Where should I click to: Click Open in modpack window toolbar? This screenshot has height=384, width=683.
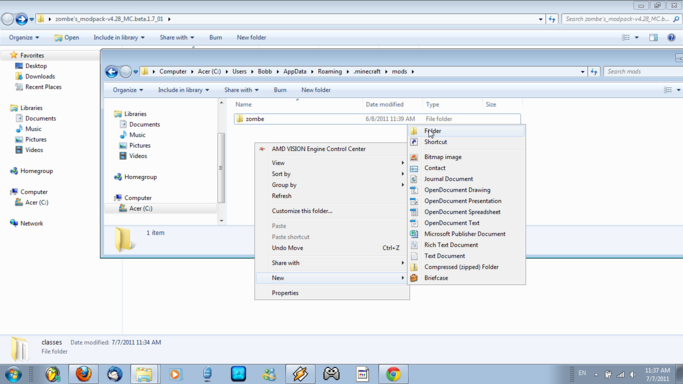pyautogui.click(x=67, y=37)
